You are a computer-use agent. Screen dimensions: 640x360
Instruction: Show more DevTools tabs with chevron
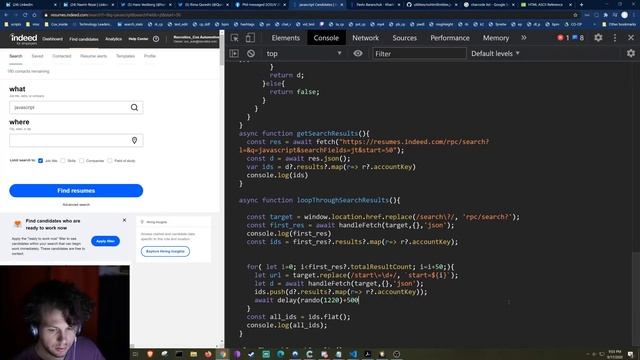point(524,38)
